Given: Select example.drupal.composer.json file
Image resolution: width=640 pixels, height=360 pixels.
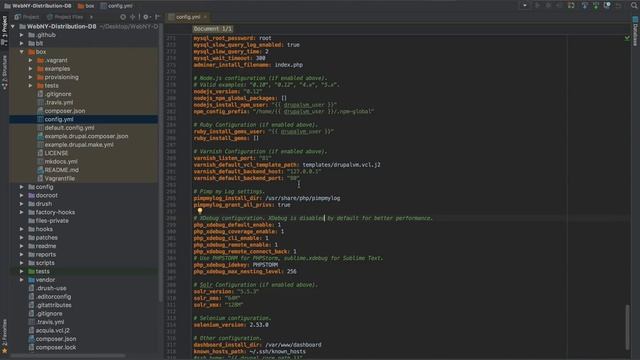Looking at the screenshot, I should pos(82,136).
